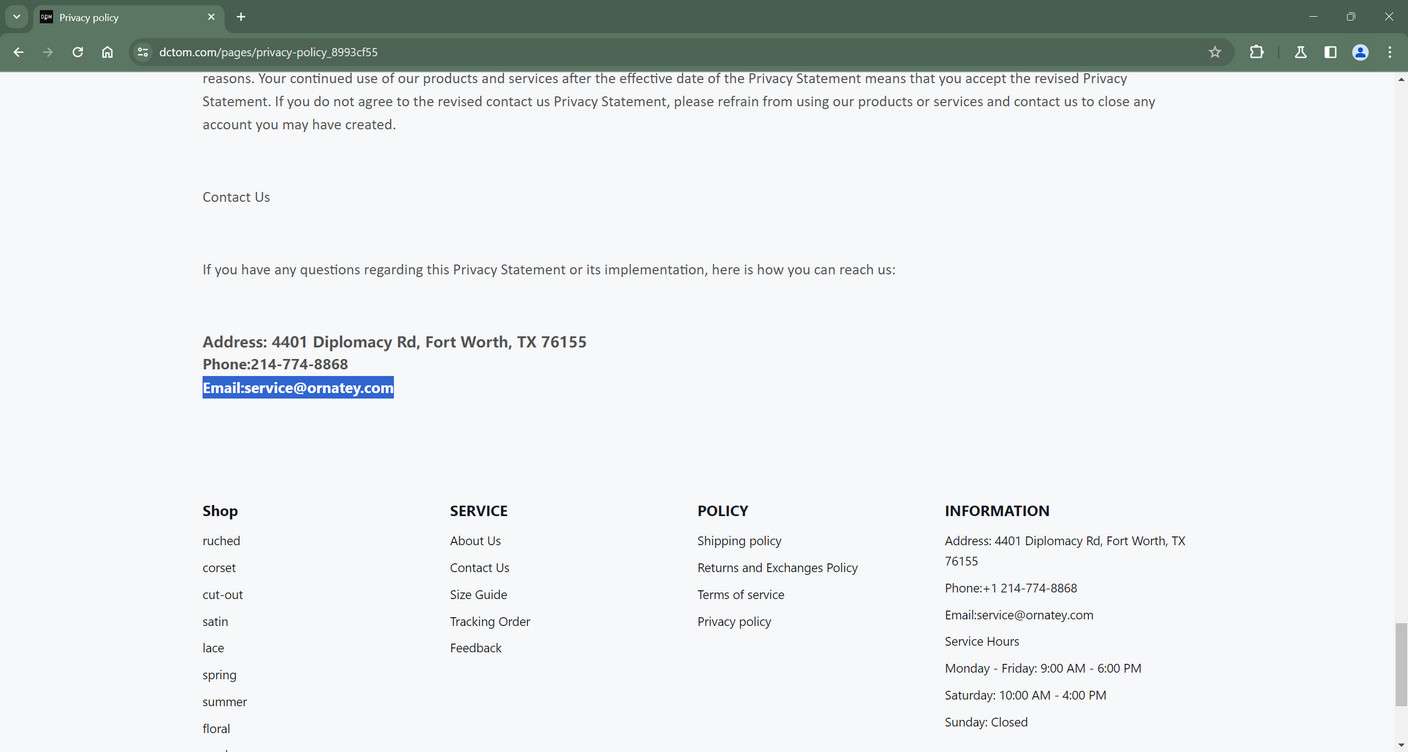1408x752 pixels.
Task: Open the footer Privacy policy link
Action: pyautogui.click(x=734, y=622)
